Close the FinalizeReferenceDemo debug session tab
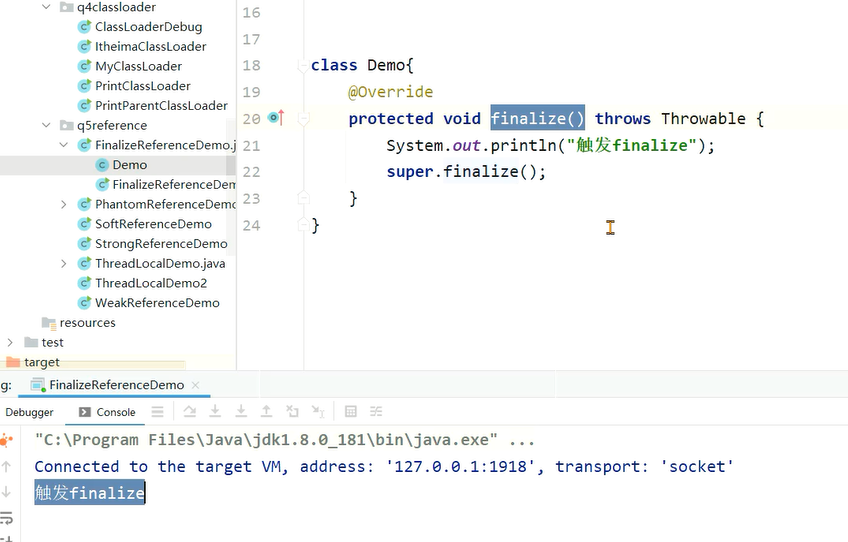The image size is (848, 542). click(x=196, y=385)
